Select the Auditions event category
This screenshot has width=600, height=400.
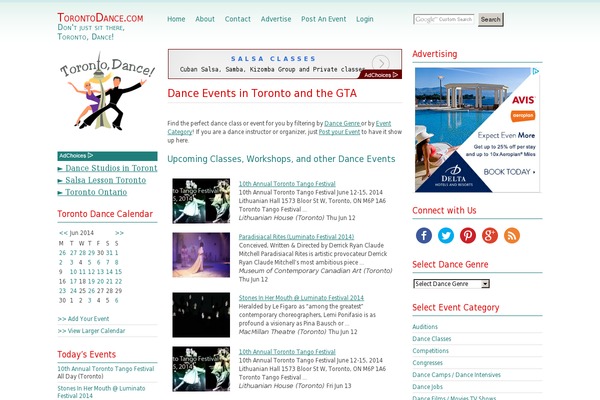click(425, 327)
